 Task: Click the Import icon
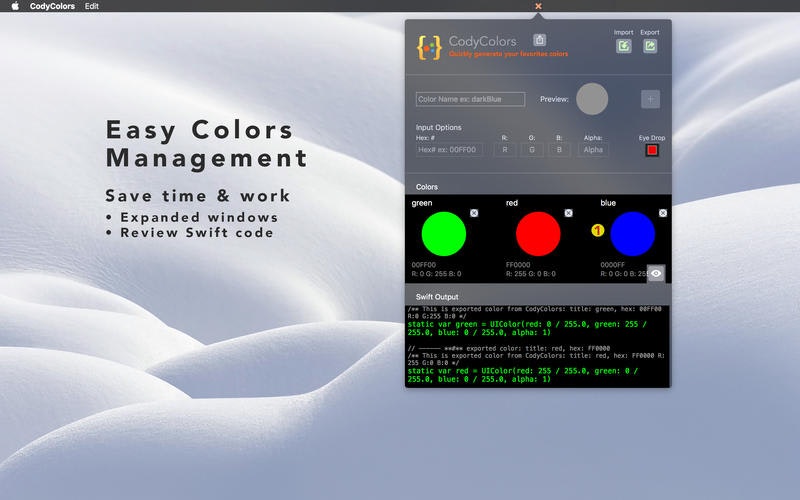[x=623, y=46]
